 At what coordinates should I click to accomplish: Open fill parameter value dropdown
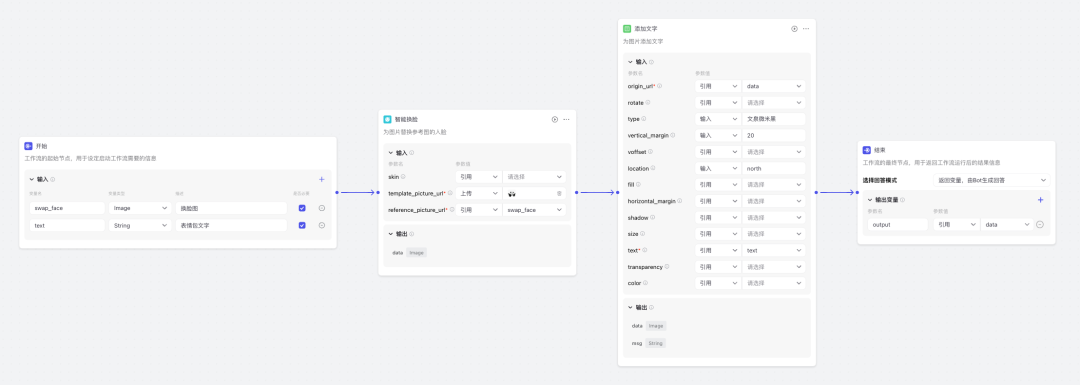point(773,185)
